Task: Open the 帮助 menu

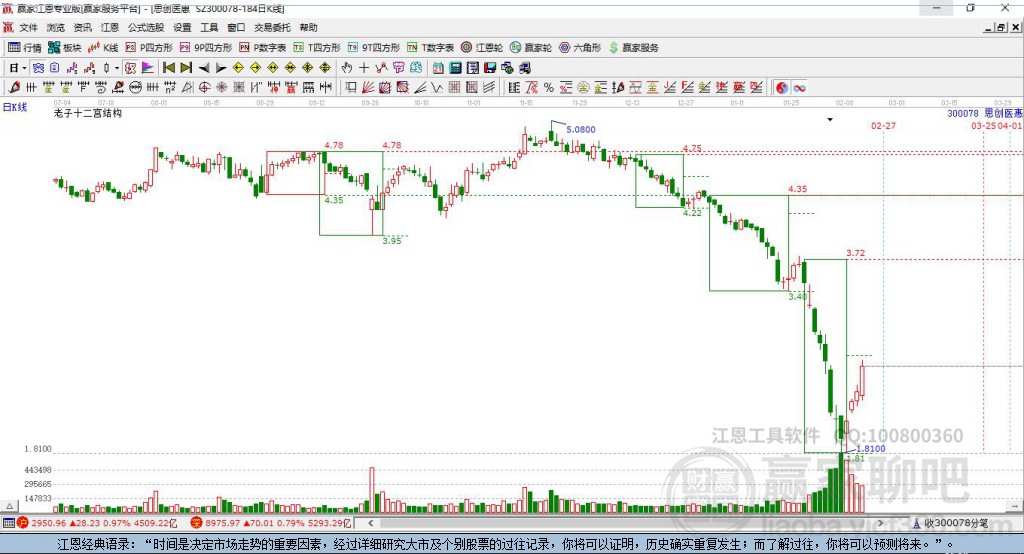Action: click(x=308, y=27)
